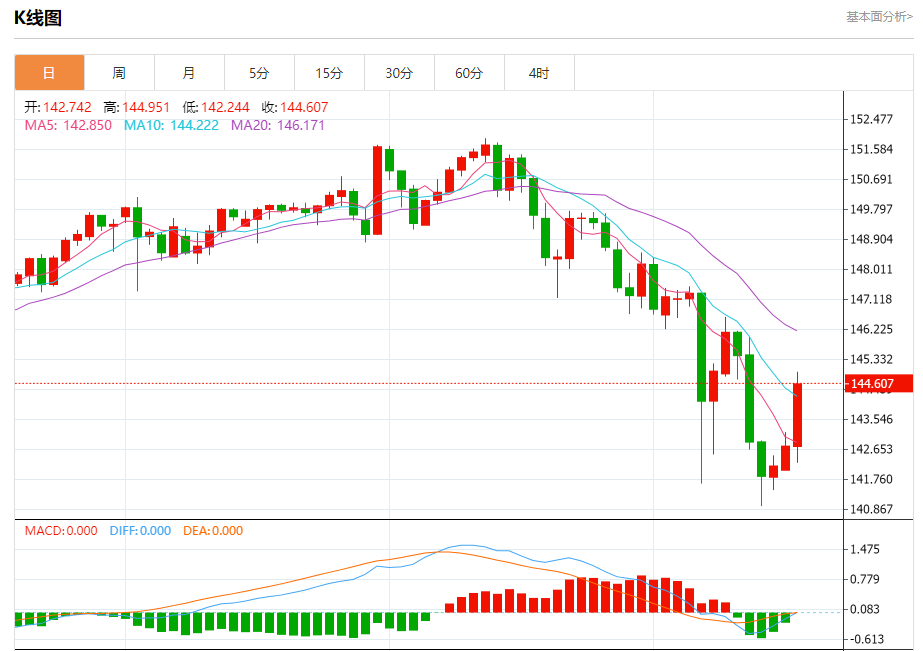Screen dimensions: 923x651
Task: Click the 149.797 price axis label
Action: (871, 209)
